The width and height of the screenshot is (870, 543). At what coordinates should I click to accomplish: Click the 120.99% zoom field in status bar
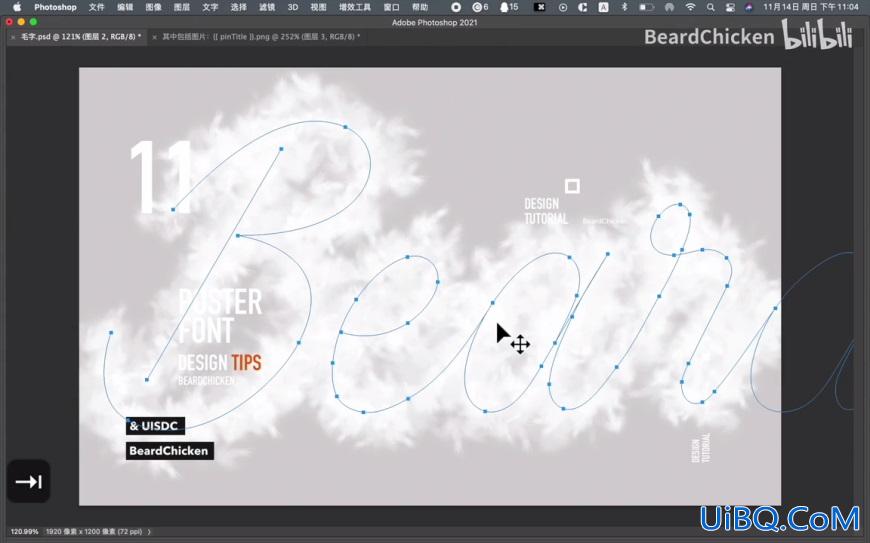(x=24, y=531)
